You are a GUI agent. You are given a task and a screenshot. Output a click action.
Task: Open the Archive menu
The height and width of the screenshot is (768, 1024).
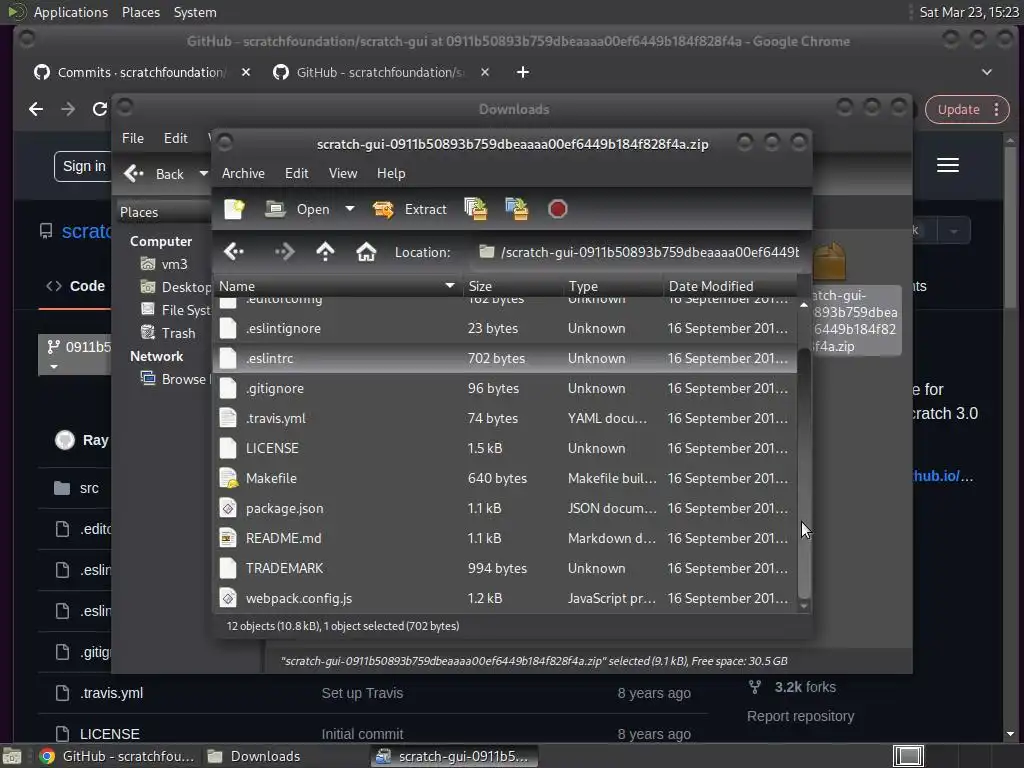[x=243, y=173]
